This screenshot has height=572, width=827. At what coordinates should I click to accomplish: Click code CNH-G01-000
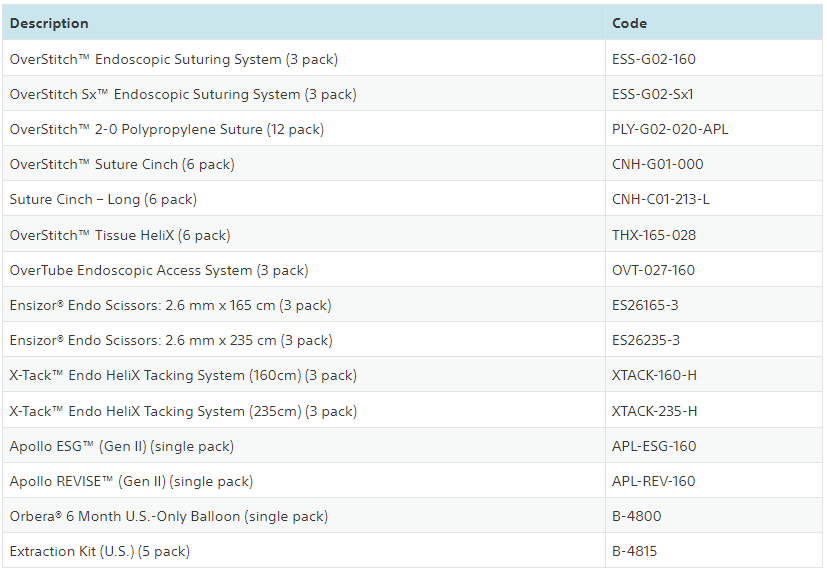tap(657, 164)
